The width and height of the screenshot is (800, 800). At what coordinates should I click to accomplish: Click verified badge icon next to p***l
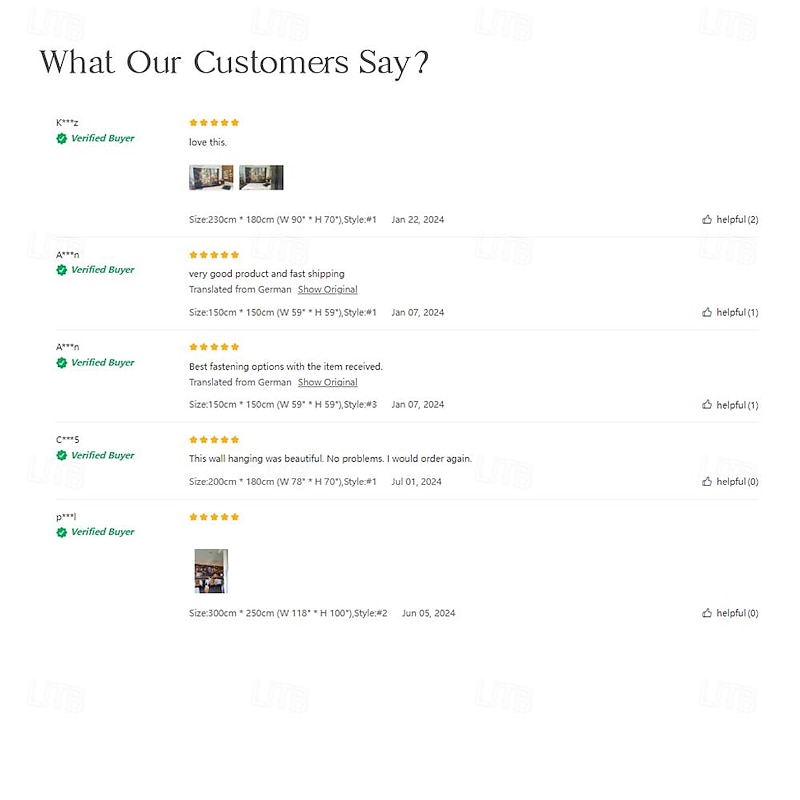pos(62,532)
